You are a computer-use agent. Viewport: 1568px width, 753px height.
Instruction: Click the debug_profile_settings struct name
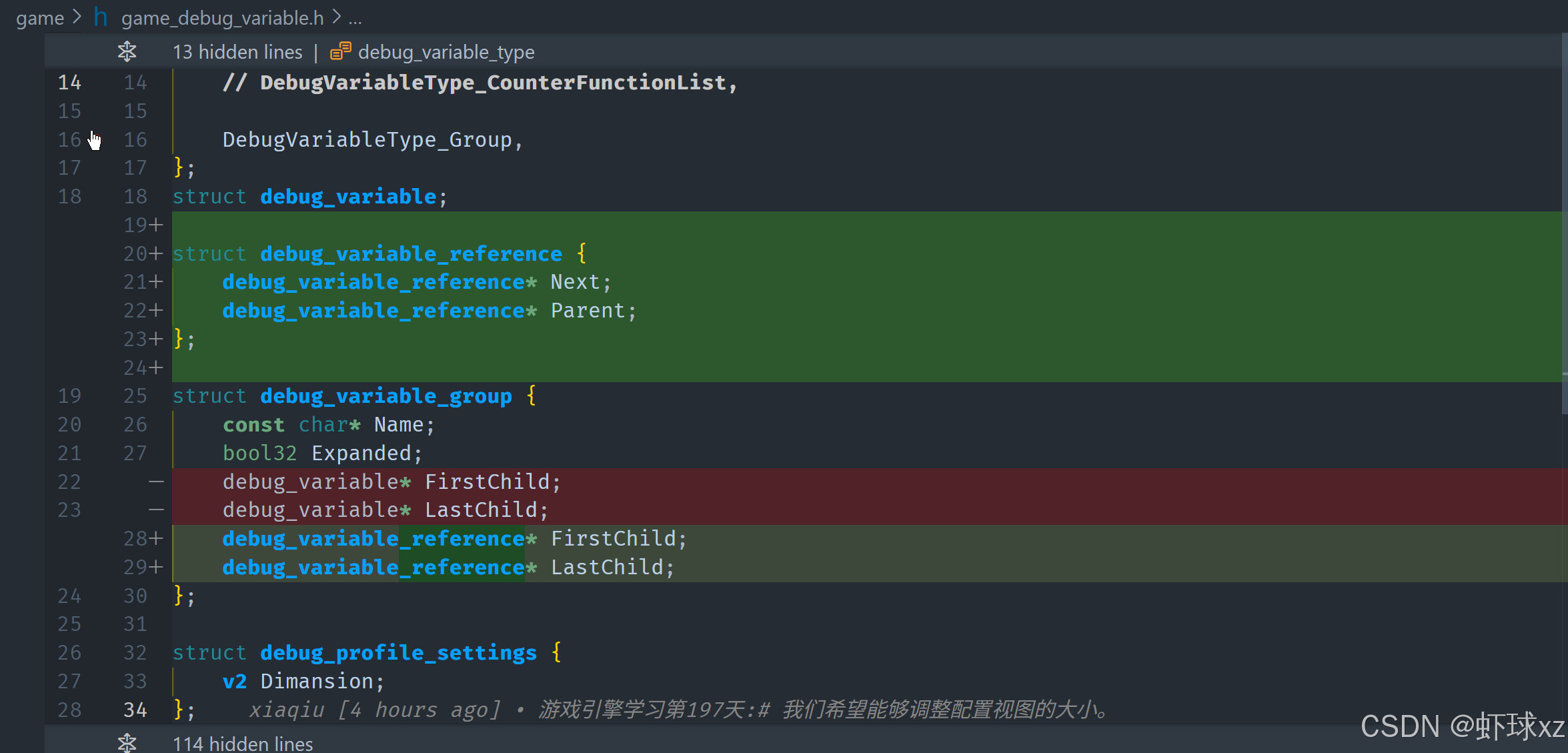pos(398,652)
